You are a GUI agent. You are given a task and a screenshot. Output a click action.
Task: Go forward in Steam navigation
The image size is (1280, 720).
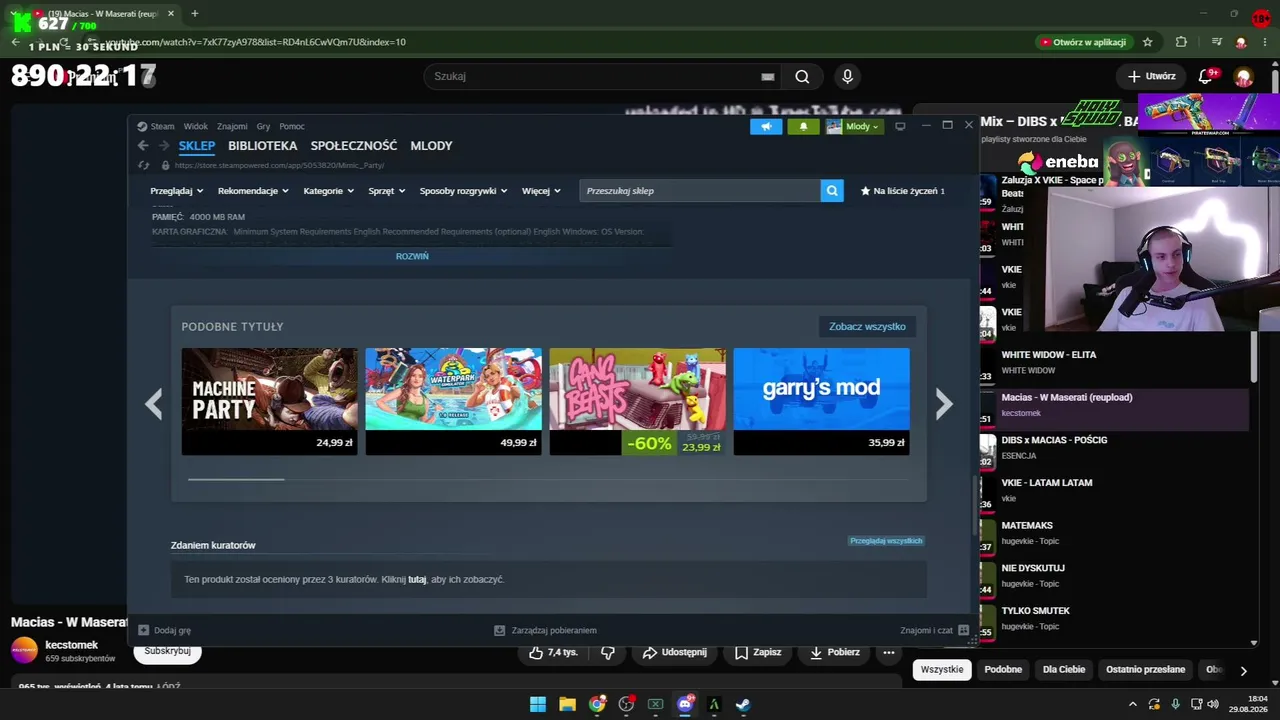[x=162, y=146]
